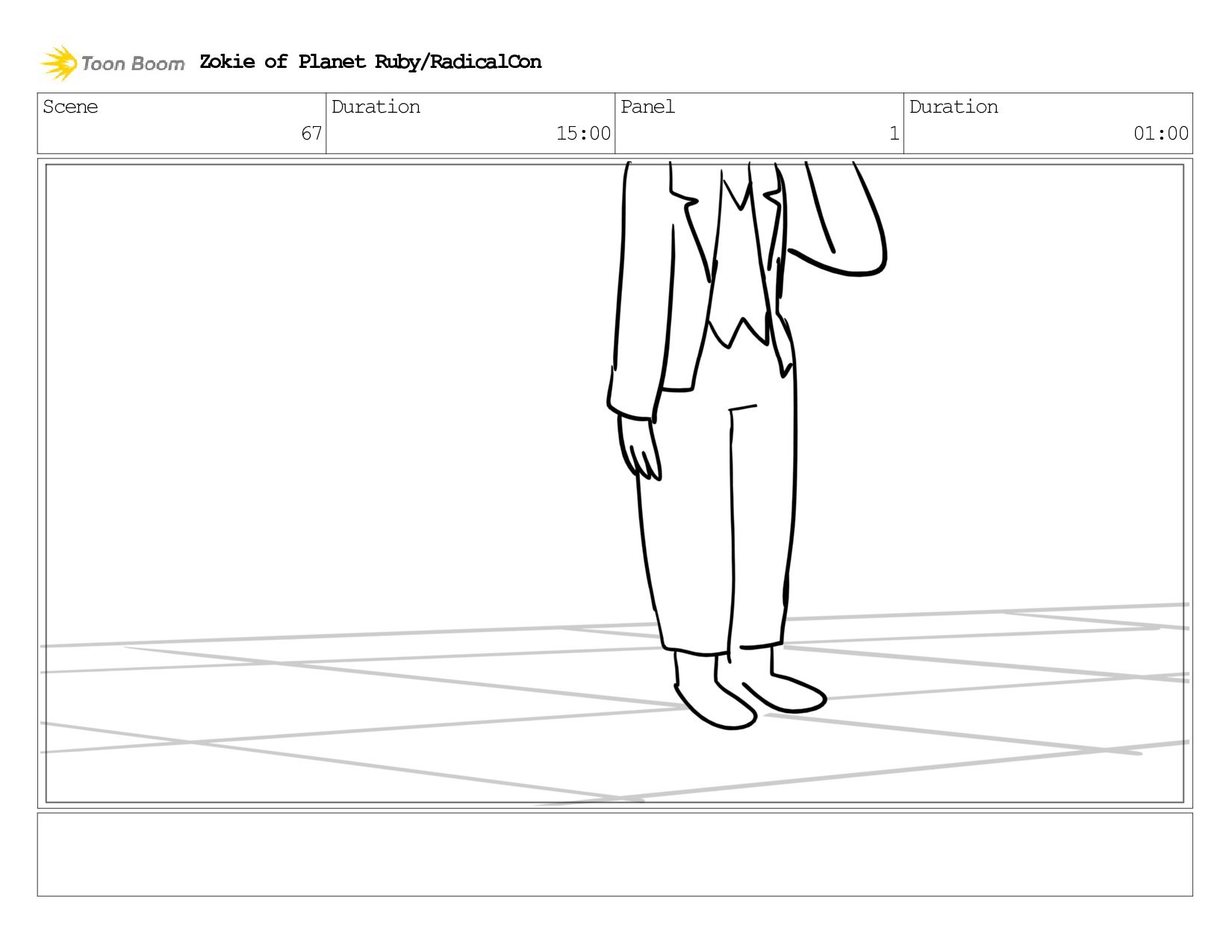1232x952 pixels.
Task: Select the panel duration '01:00'
Action: (1161, 134)
